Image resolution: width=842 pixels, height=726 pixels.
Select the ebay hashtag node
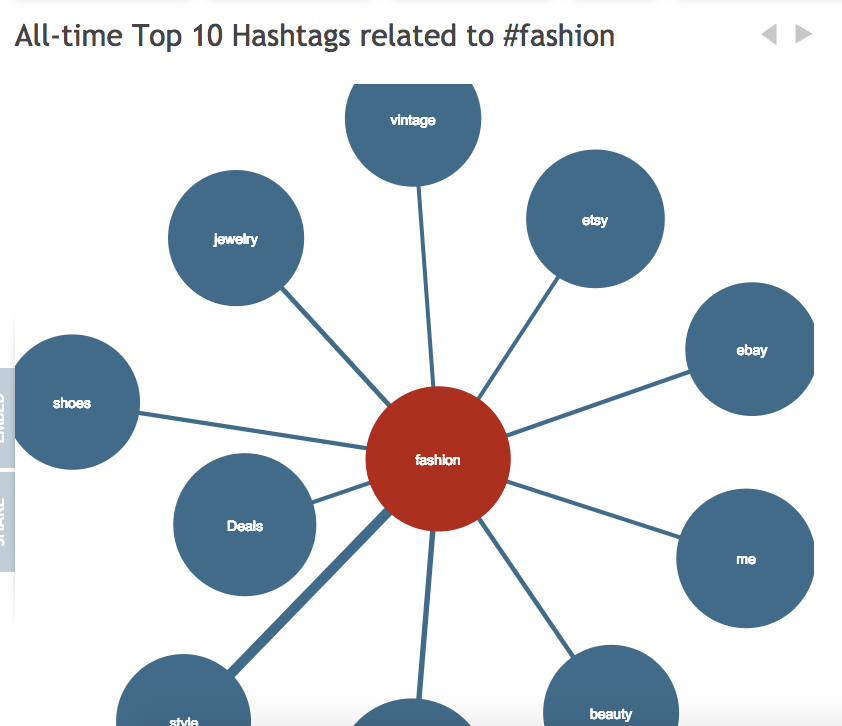click(x=750, y=349)
